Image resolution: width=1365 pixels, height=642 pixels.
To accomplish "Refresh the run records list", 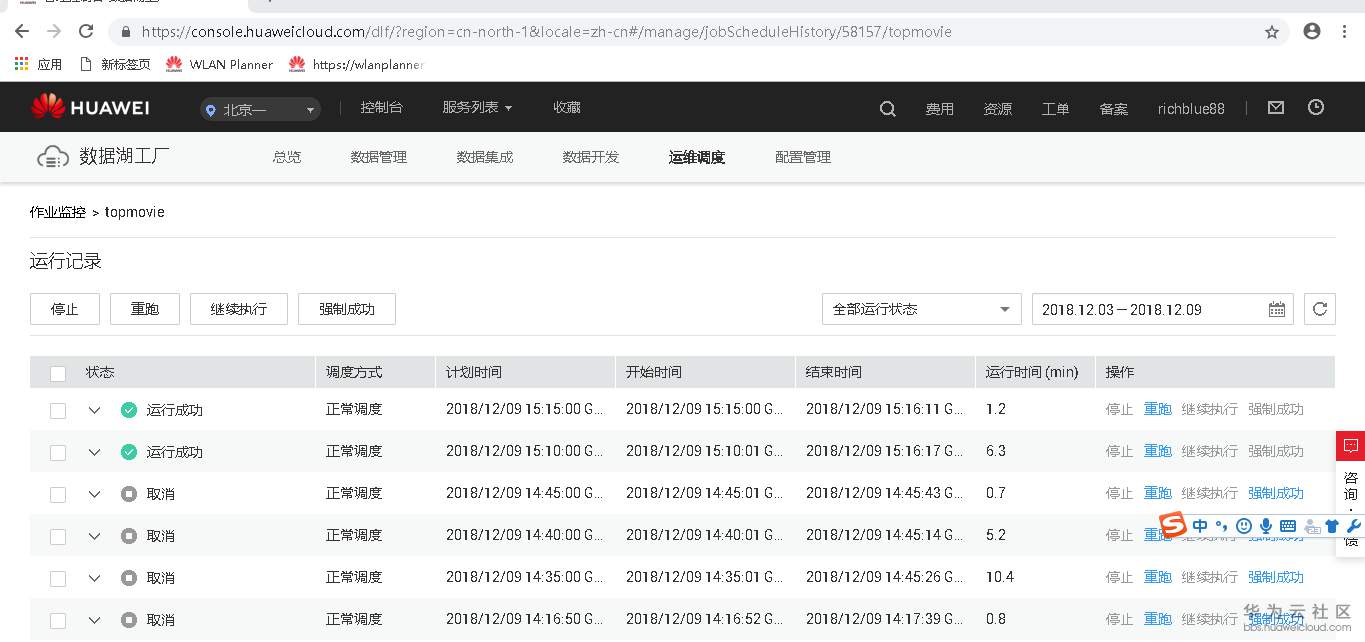I will coord(1320,309).
